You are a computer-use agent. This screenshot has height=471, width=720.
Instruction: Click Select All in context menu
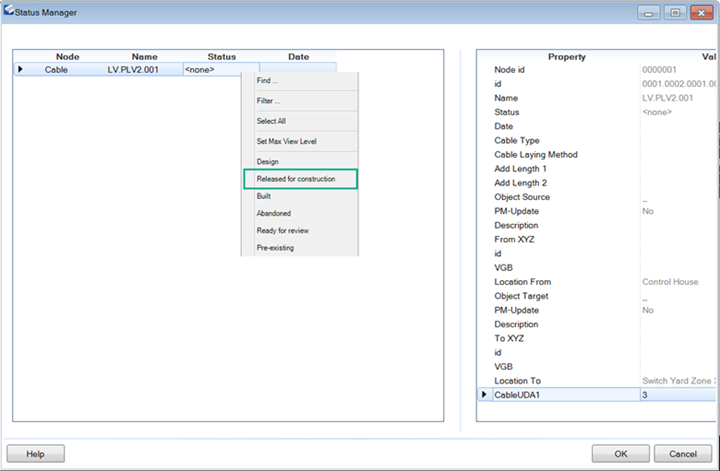click(x=271, y=121)
